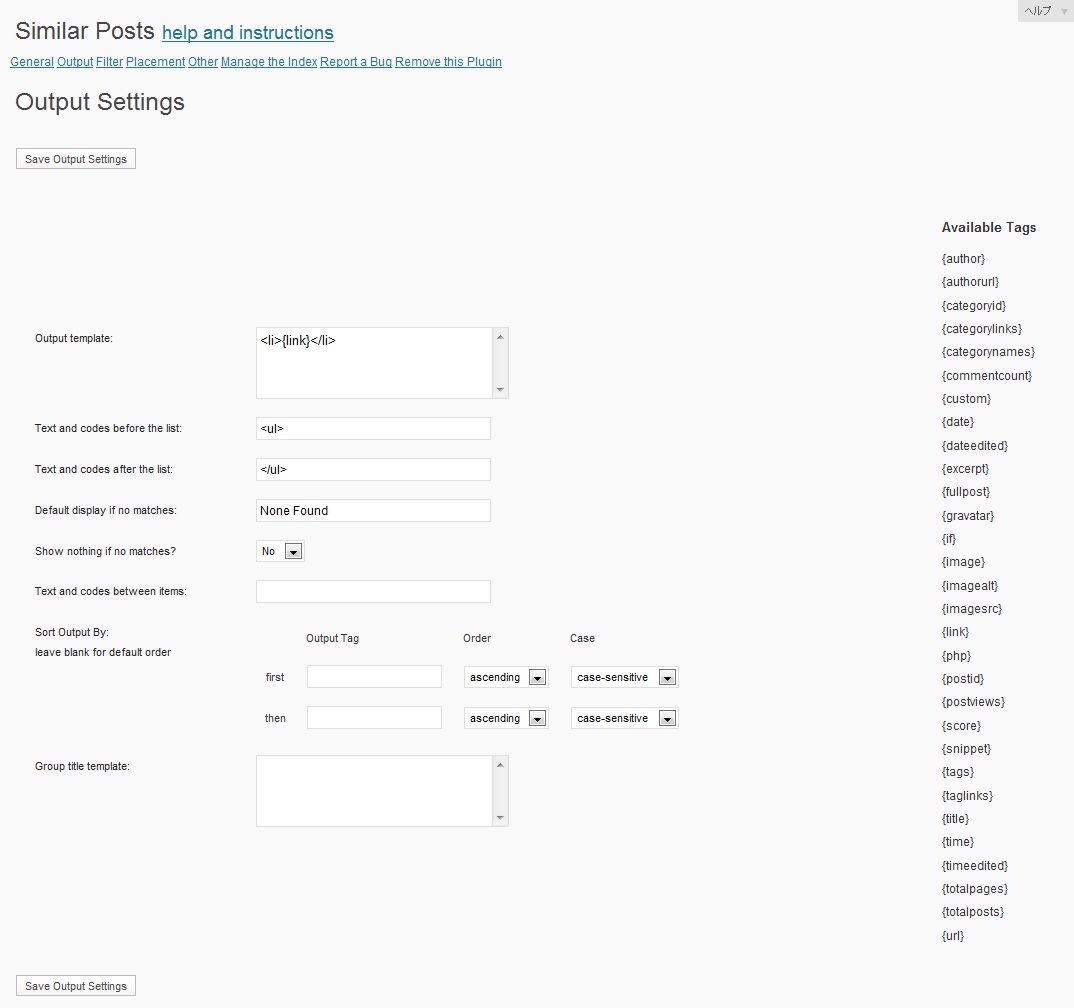Open the ヘルプ help dropdown tab
The height and width of the screenshot is (1008, 1074).
tap(1045, 11)
